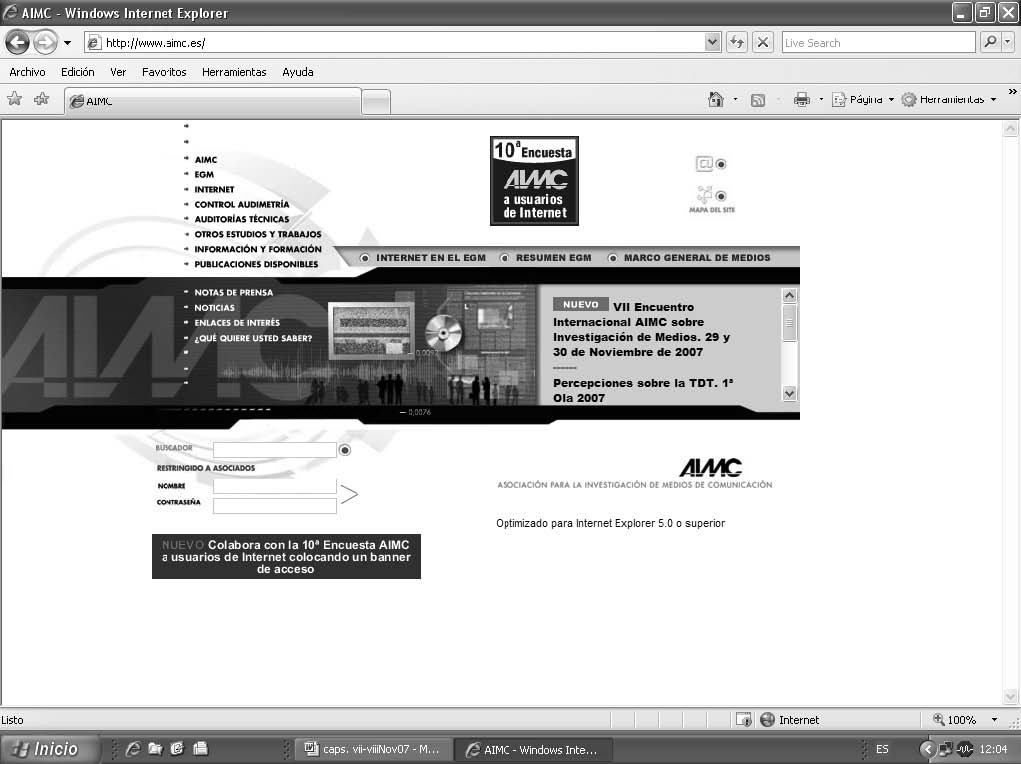This screenshot has width=1021, height=764.
Task: Click the CONTROL AUDIMETRÍA navigation link
Action: click(x=241, y=205)
